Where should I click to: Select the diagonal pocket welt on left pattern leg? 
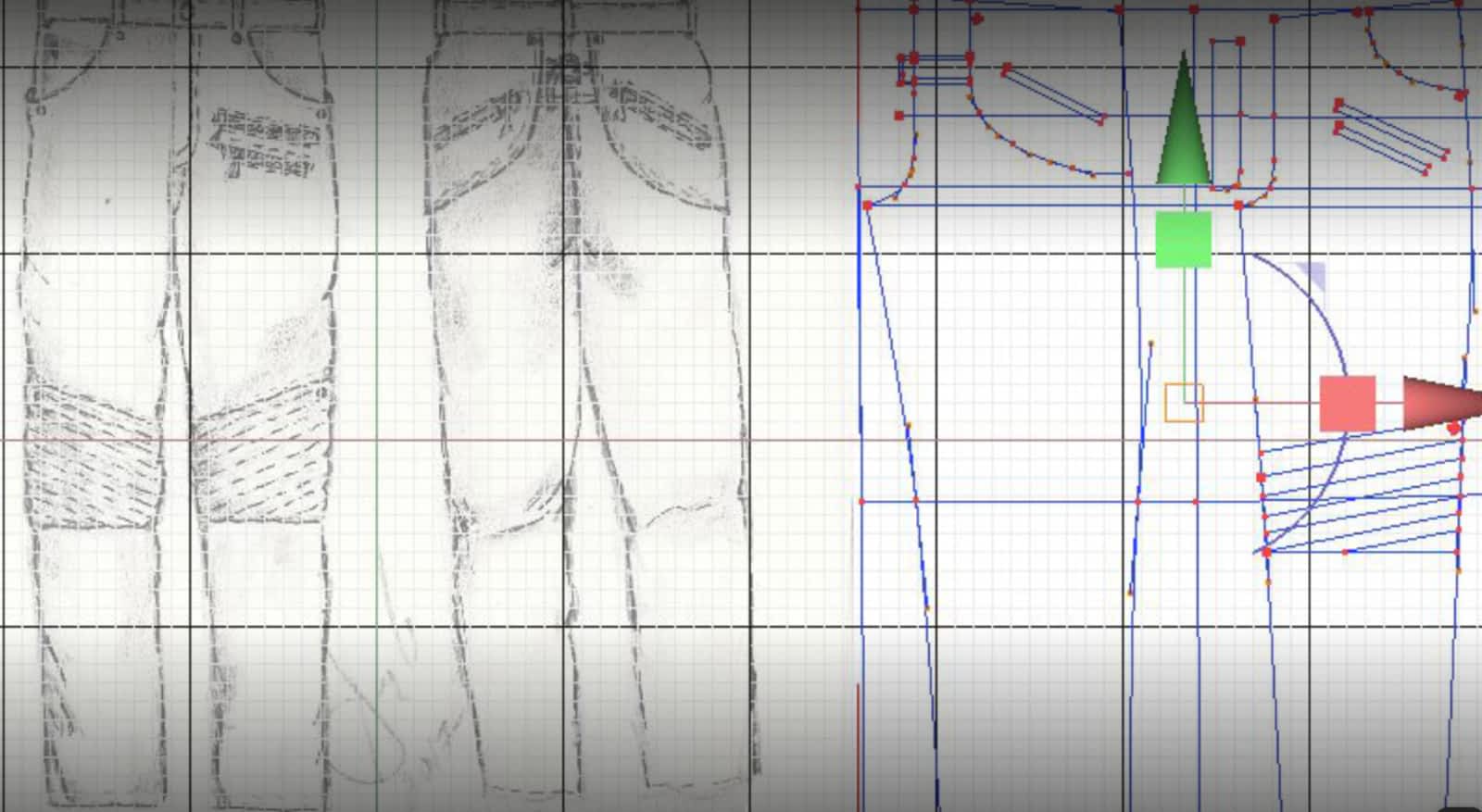coord(1053,94)
